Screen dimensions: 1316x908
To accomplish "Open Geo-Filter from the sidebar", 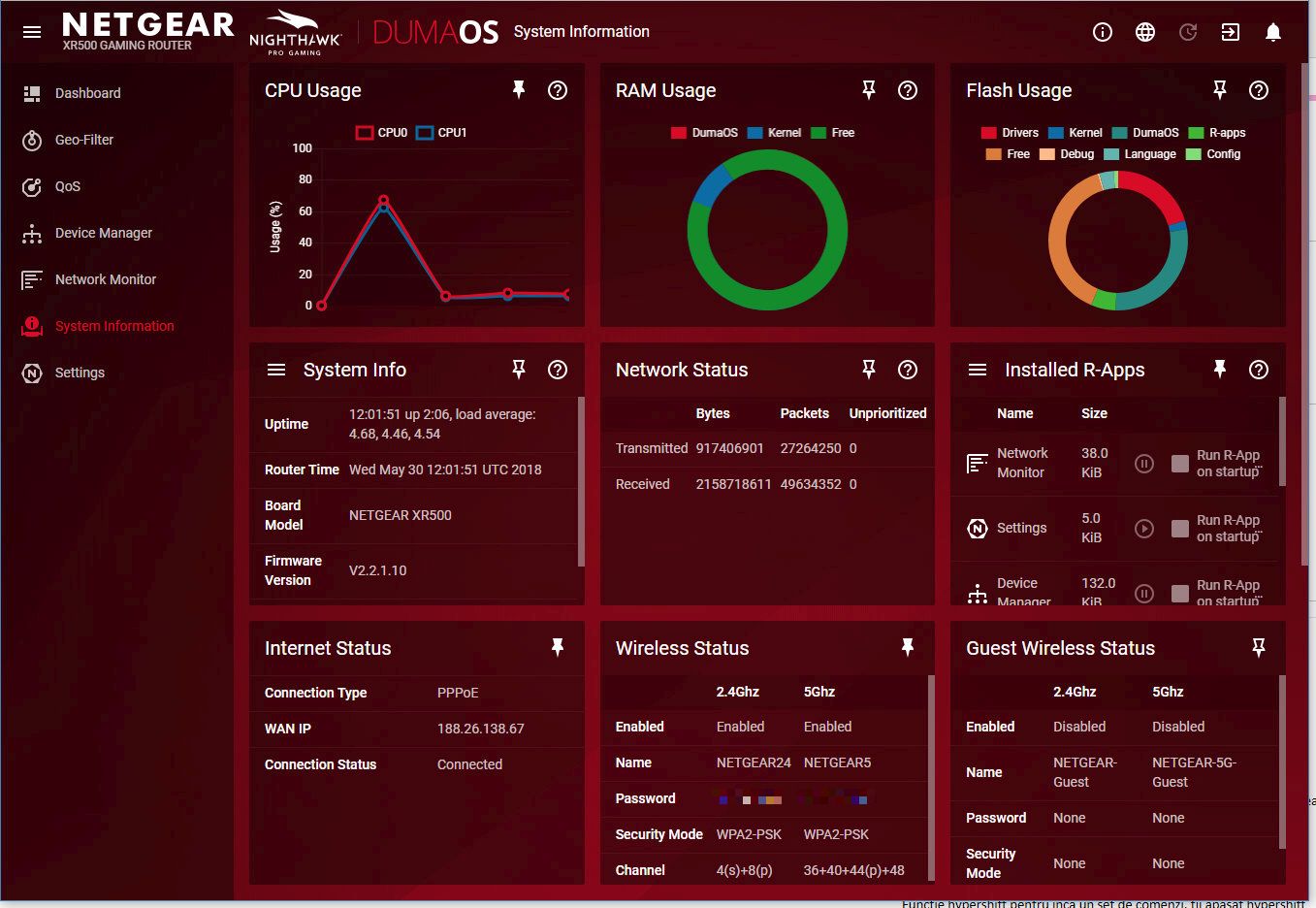I will pos(84,140).
